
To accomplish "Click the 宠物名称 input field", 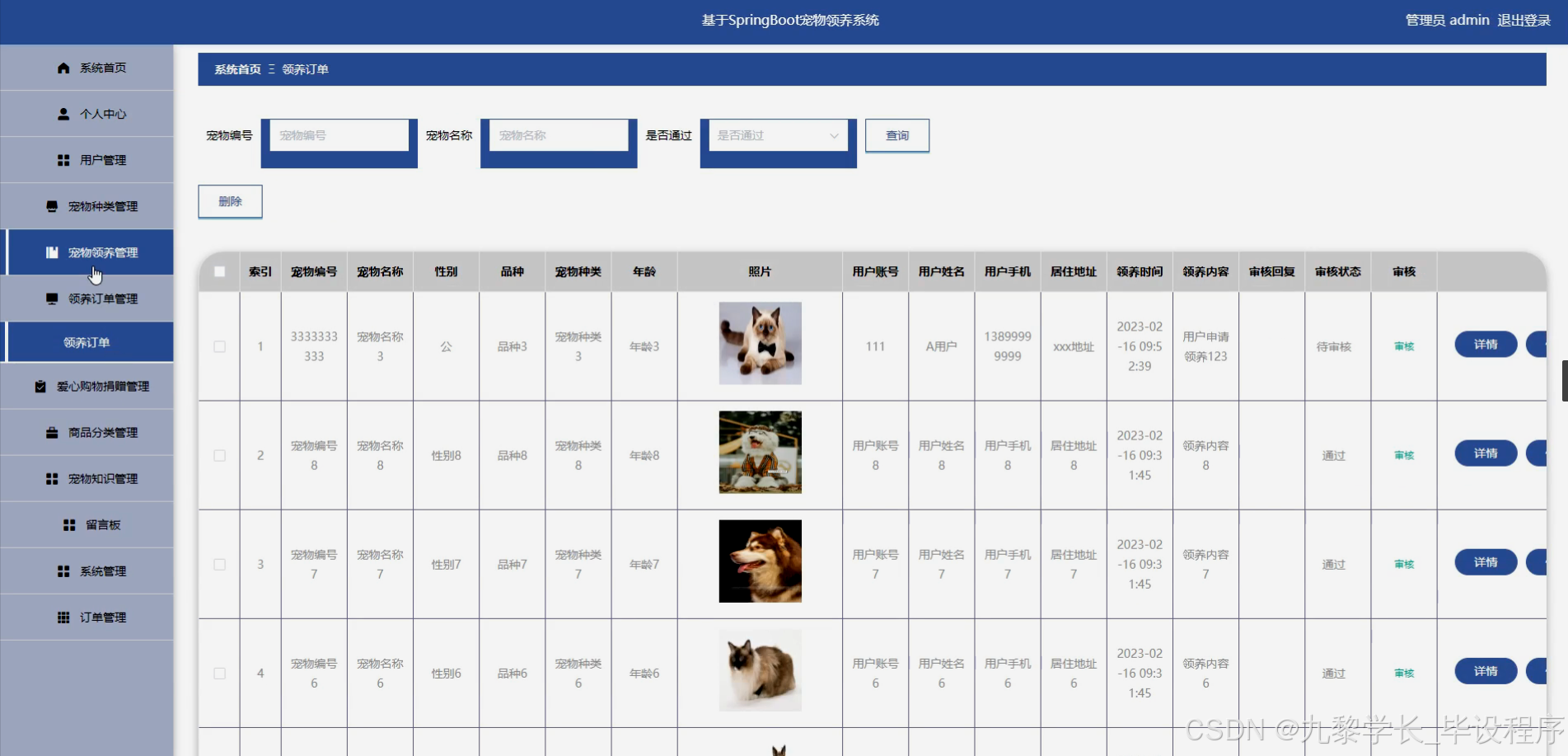I will (x=559, y=135).
